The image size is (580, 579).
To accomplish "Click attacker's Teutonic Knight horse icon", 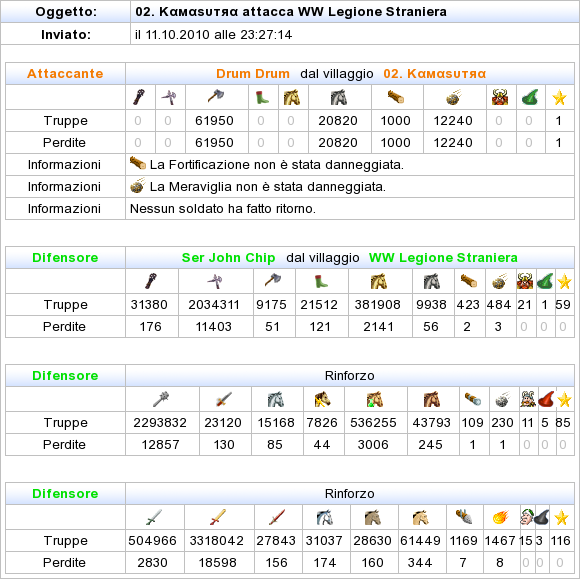I will pyautogui.click(x=339, y=97).
